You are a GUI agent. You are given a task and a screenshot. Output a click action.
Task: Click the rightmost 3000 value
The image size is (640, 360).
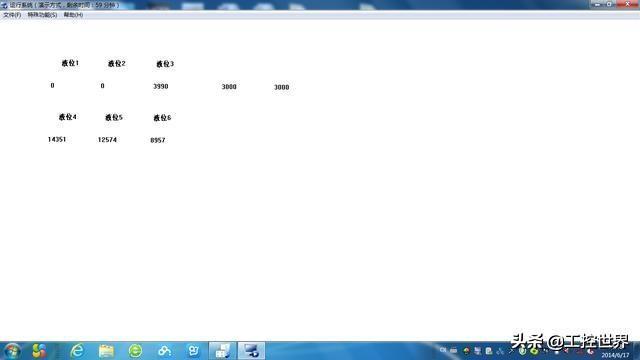coord(282,87)
